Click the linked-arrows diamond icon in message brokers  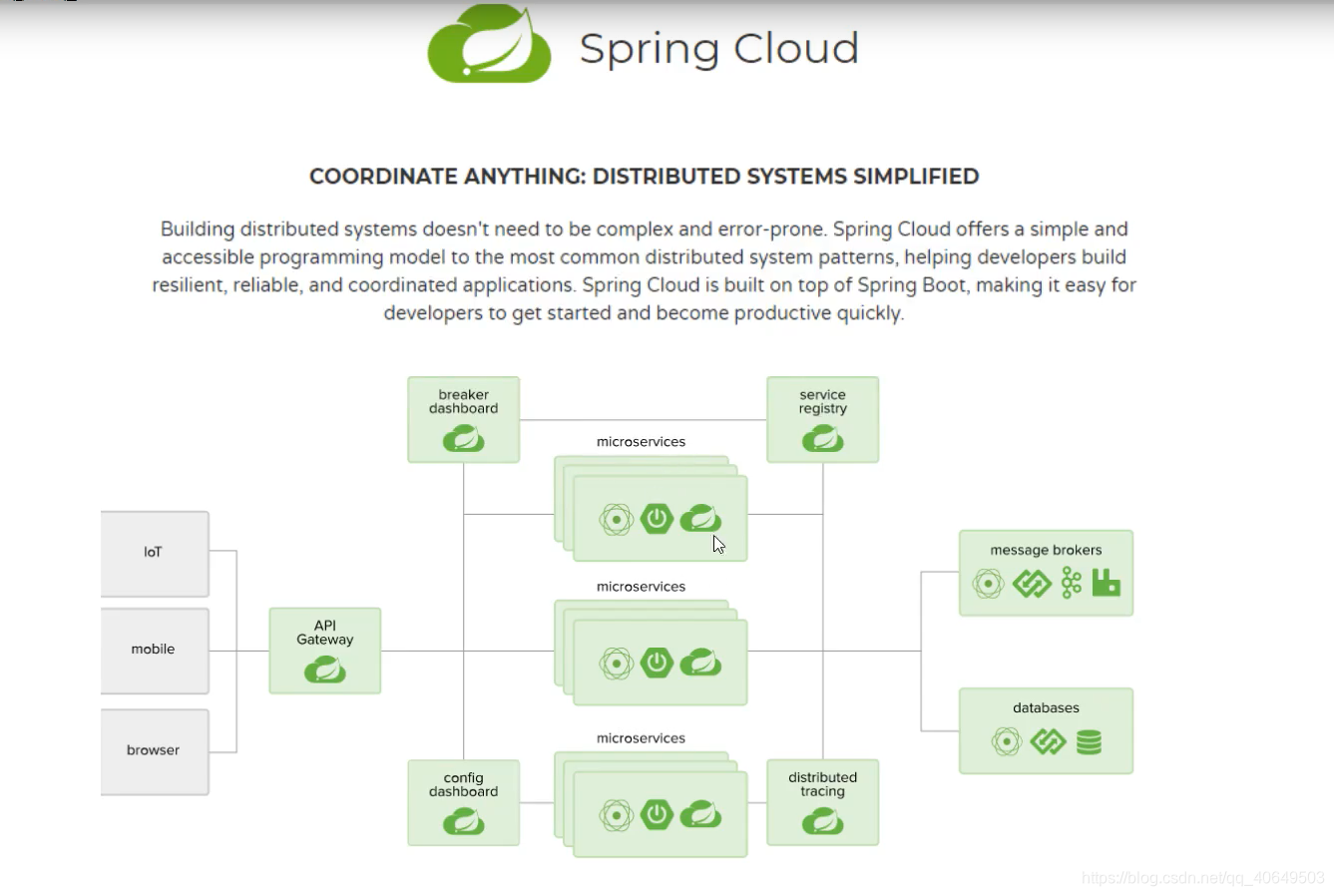1032,584
